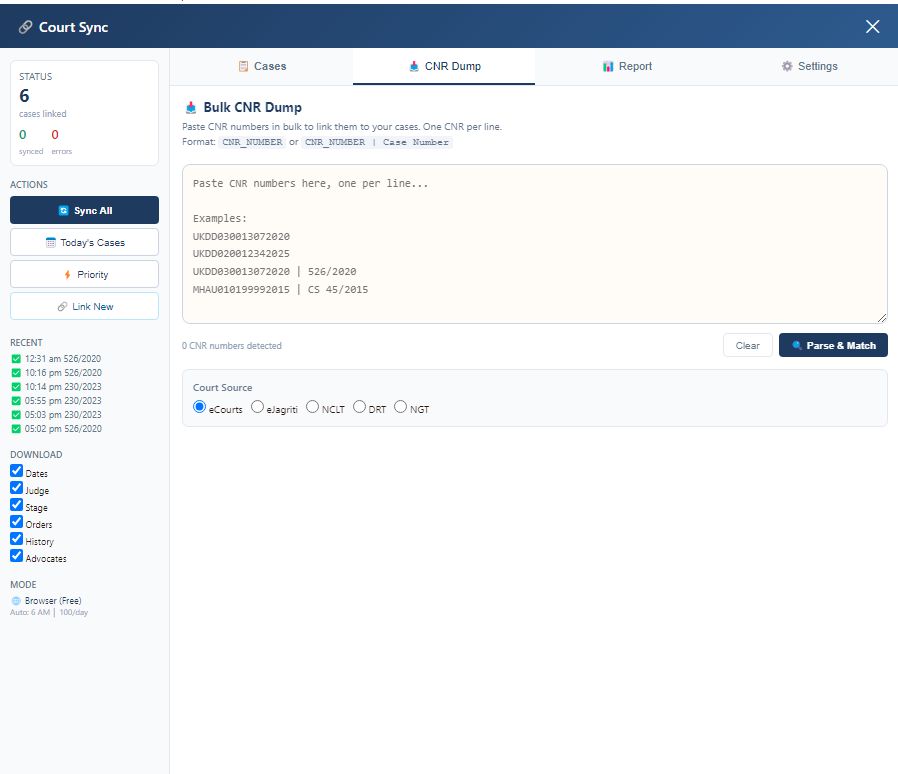Uncheck the Dates download checkbox
Image resolution: width=898 pixels, height=774 pixels.
[x=17, y=471]
